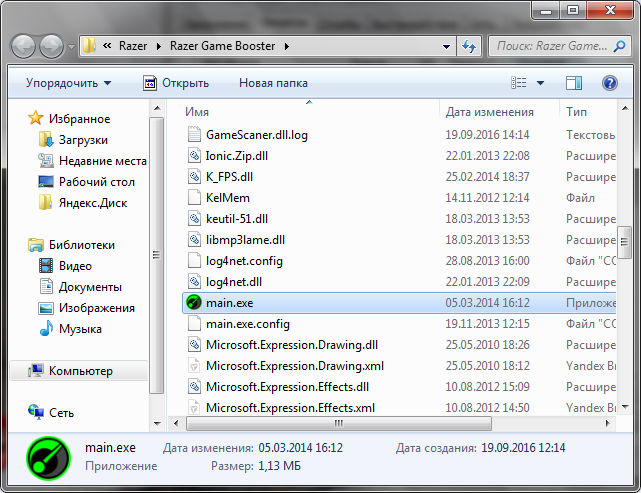Click the back navigation arrow
Viewport: 641px width, 493px height.
point(23,46)
